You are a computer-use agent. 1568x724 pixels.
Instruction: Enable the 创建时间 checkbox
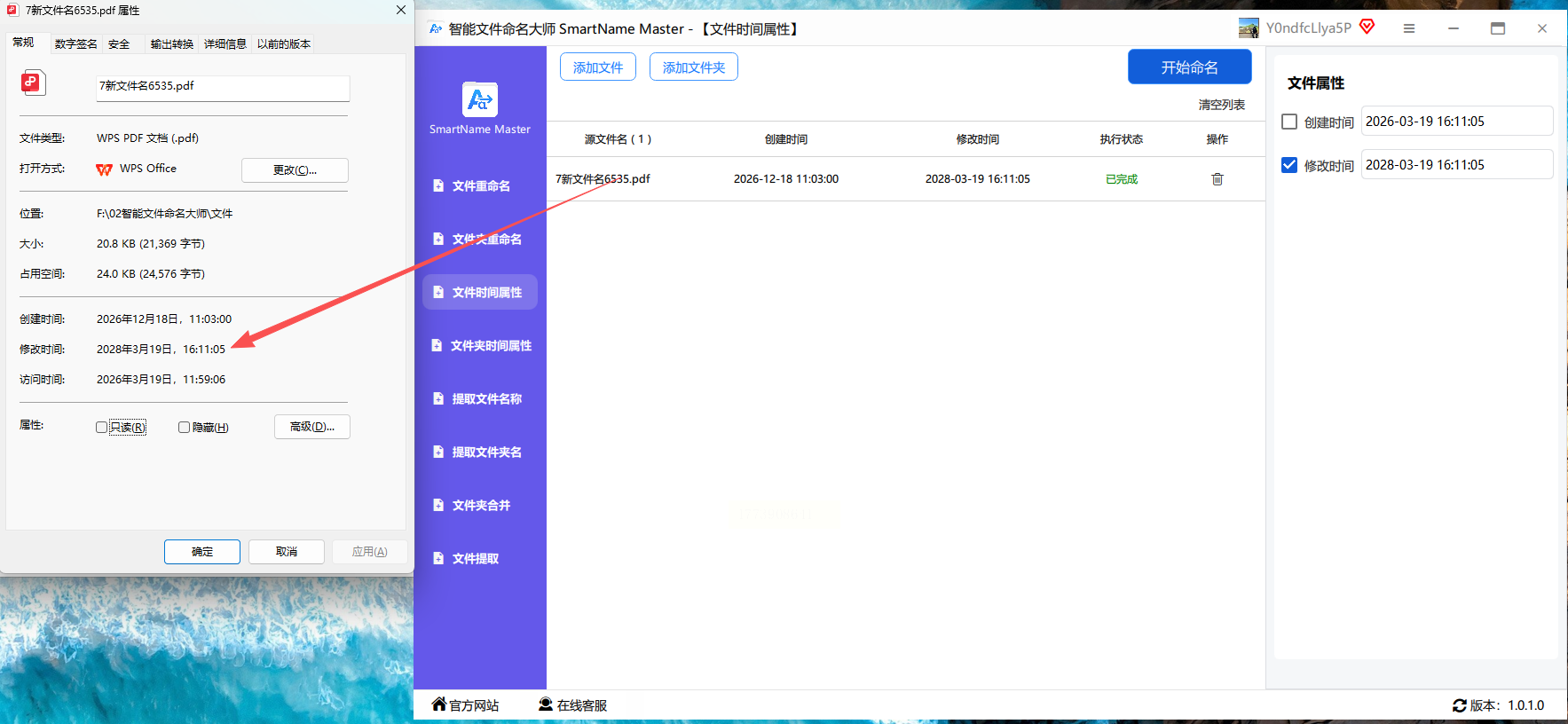coord(1289,122)
